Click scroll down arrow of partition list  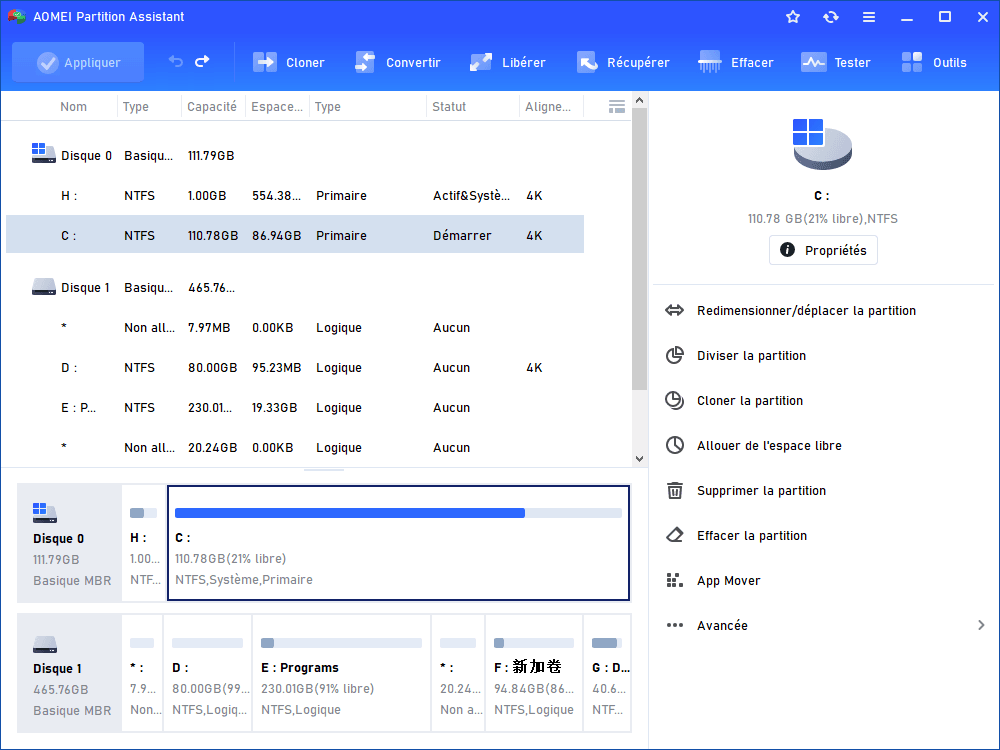pyautogui.click(x=640, y=459)
